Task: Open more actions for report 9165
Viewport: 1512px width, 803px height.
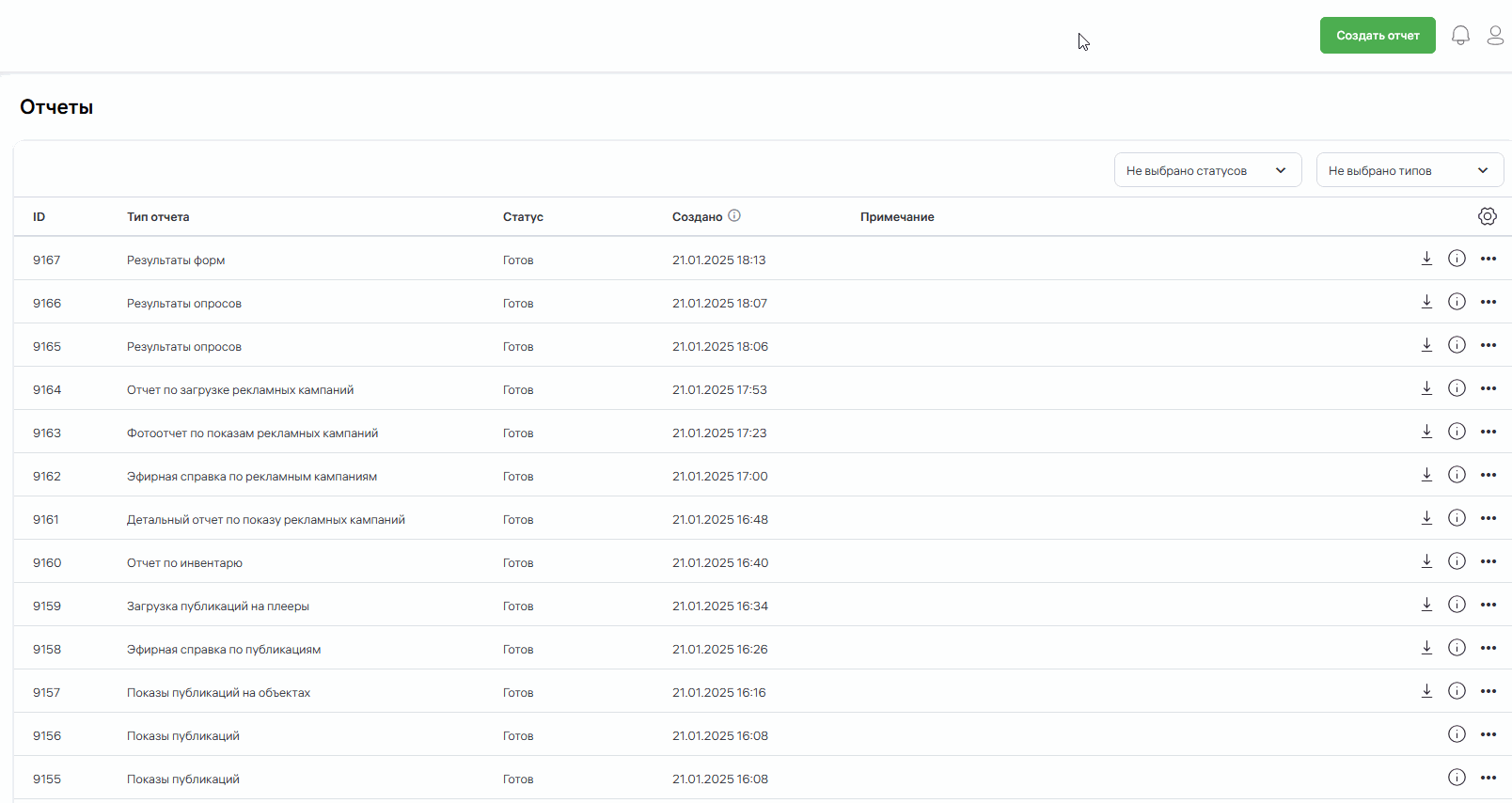Action: (1488, 345)
